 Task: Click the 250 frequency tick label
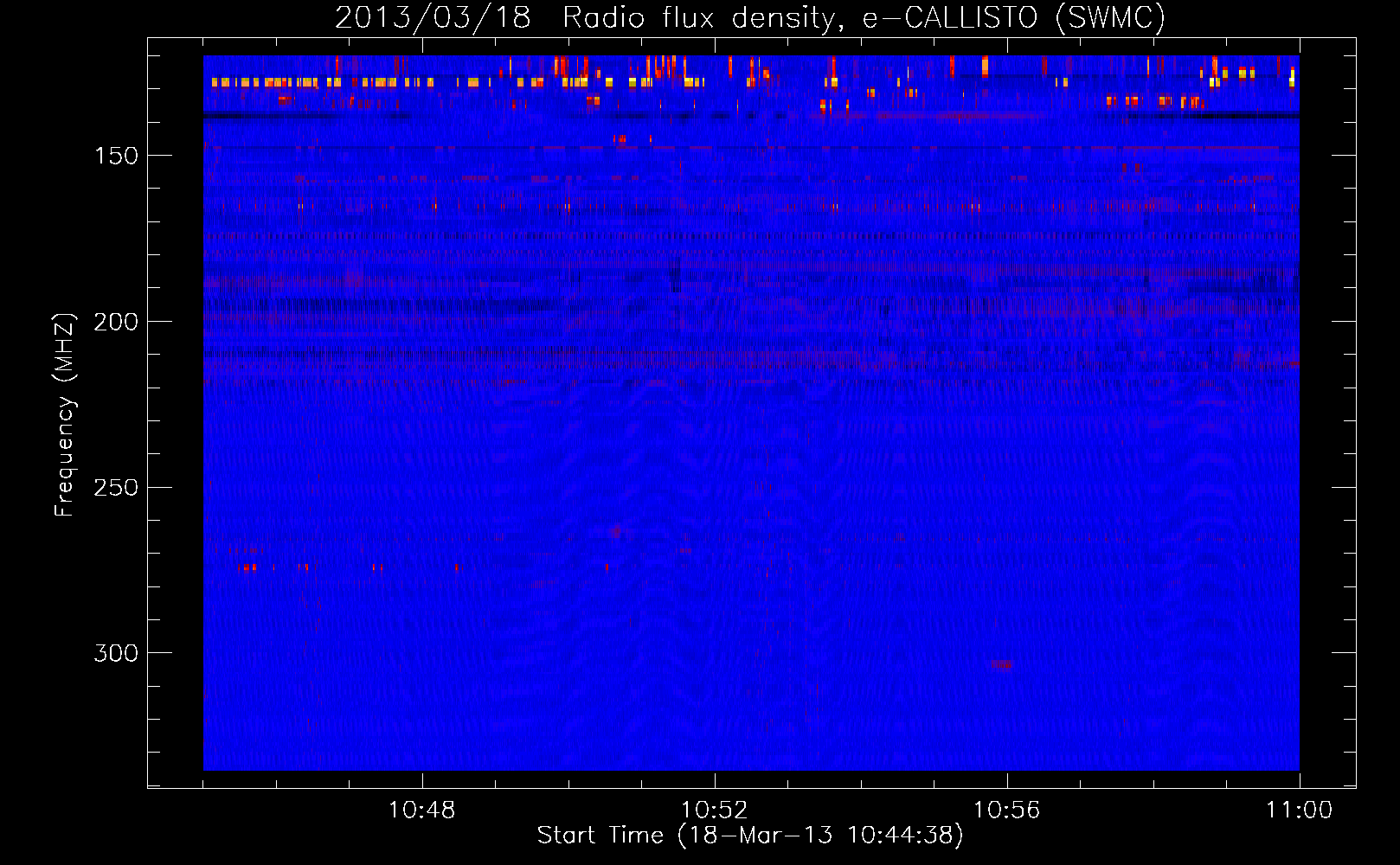pos(116,488)
